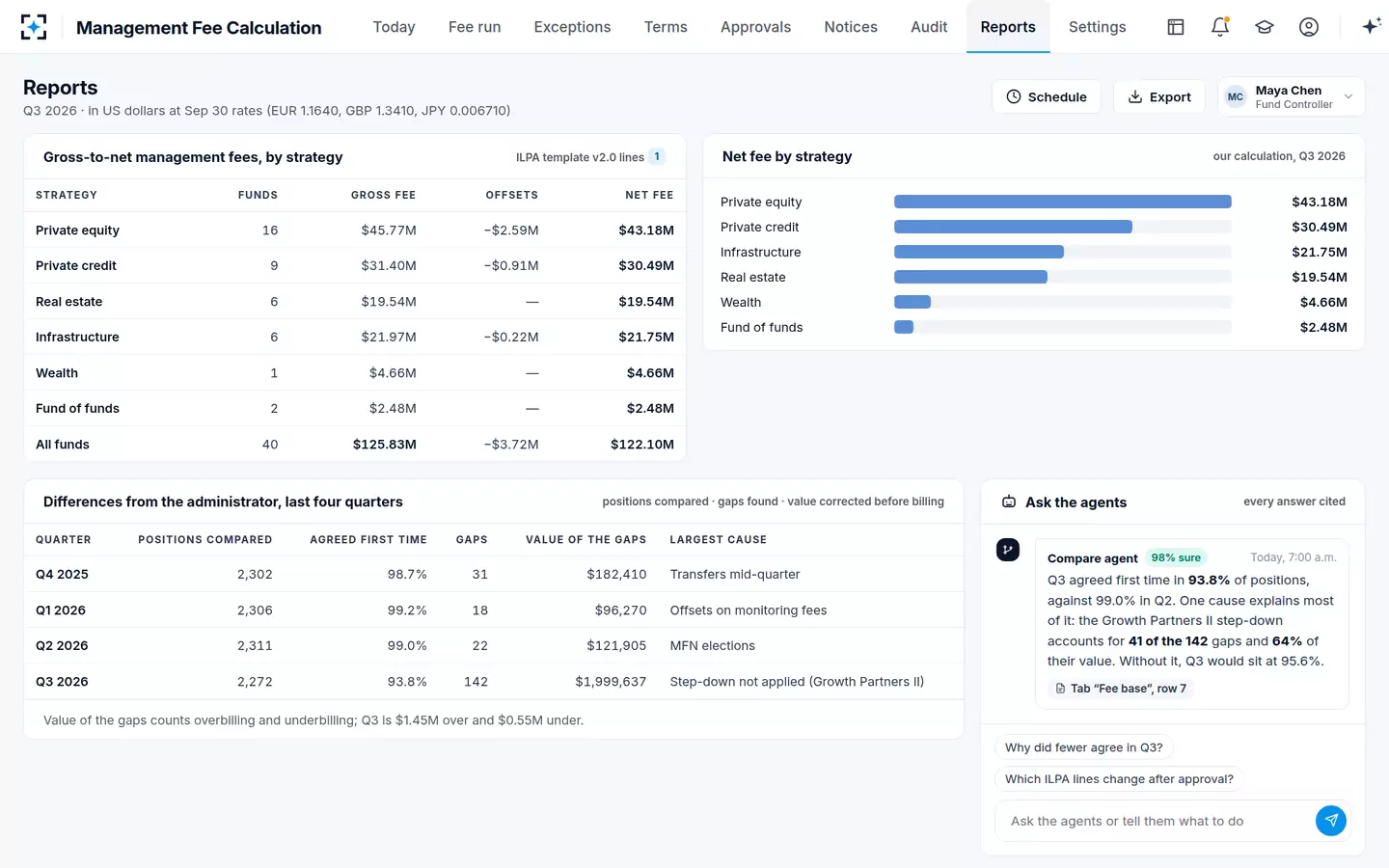The width and height of the screenshot is (1389, 868).
Task: Click the Ask the agents robot icon
Action: tap(1009, 502)
